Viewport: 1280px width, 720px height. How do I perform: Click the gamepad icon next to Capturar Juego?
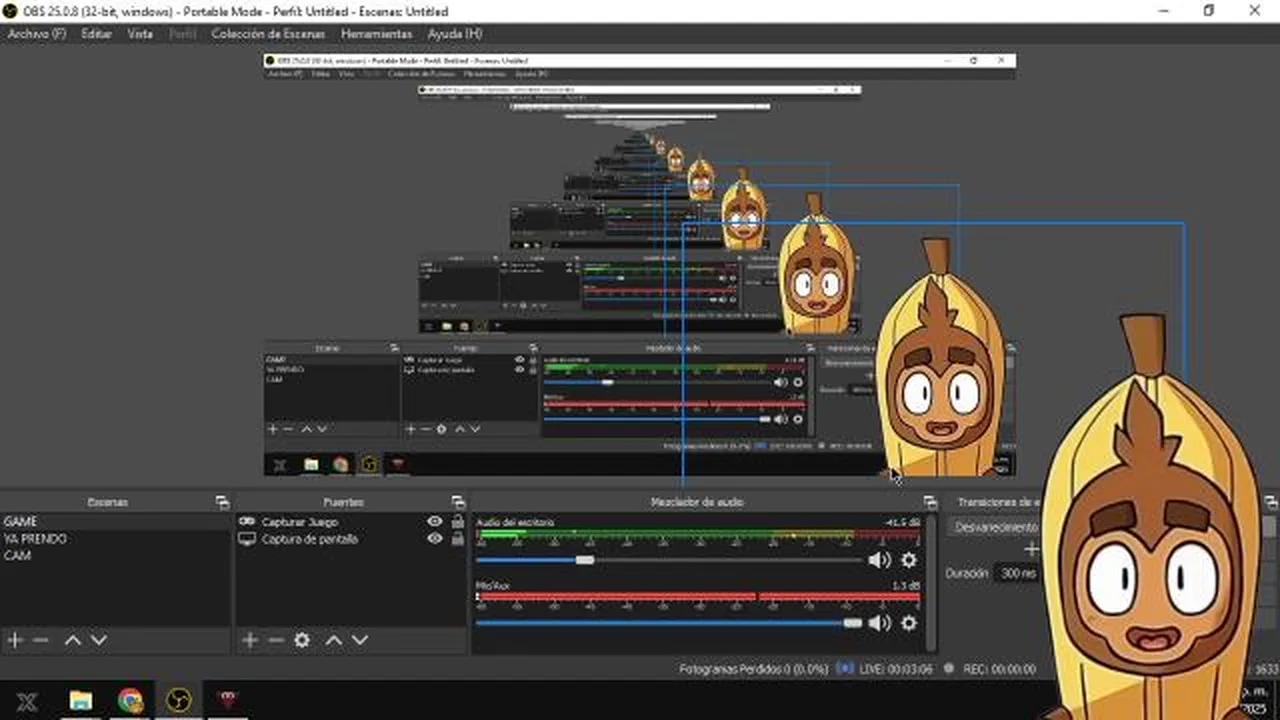(x=246, y=522)
